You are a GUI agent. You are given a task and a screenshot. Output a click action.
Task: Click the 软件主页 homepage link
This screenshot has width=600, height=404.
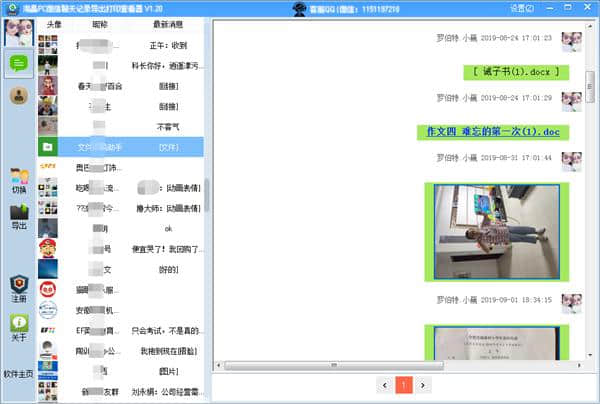tap(18, 374)
